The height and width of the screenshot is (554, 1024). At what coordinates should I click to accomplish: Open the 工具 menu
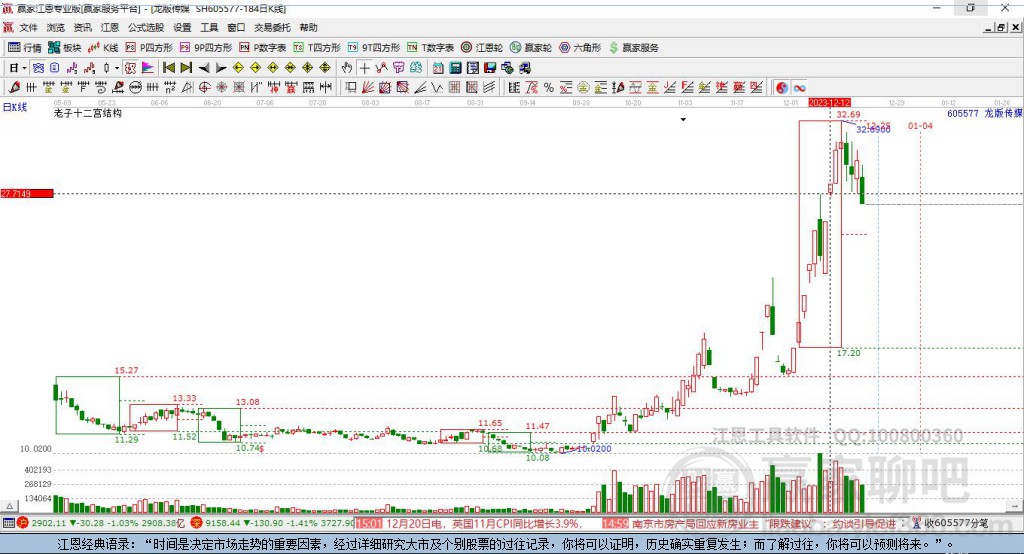[209, 27]
